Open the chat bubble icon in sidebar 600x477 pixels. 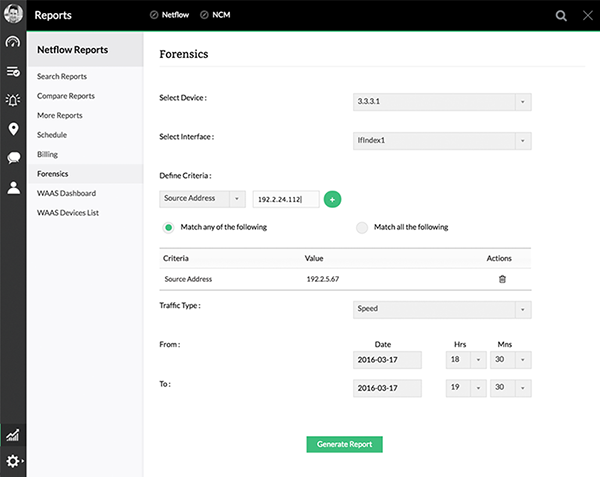click(x=13, y=158)
